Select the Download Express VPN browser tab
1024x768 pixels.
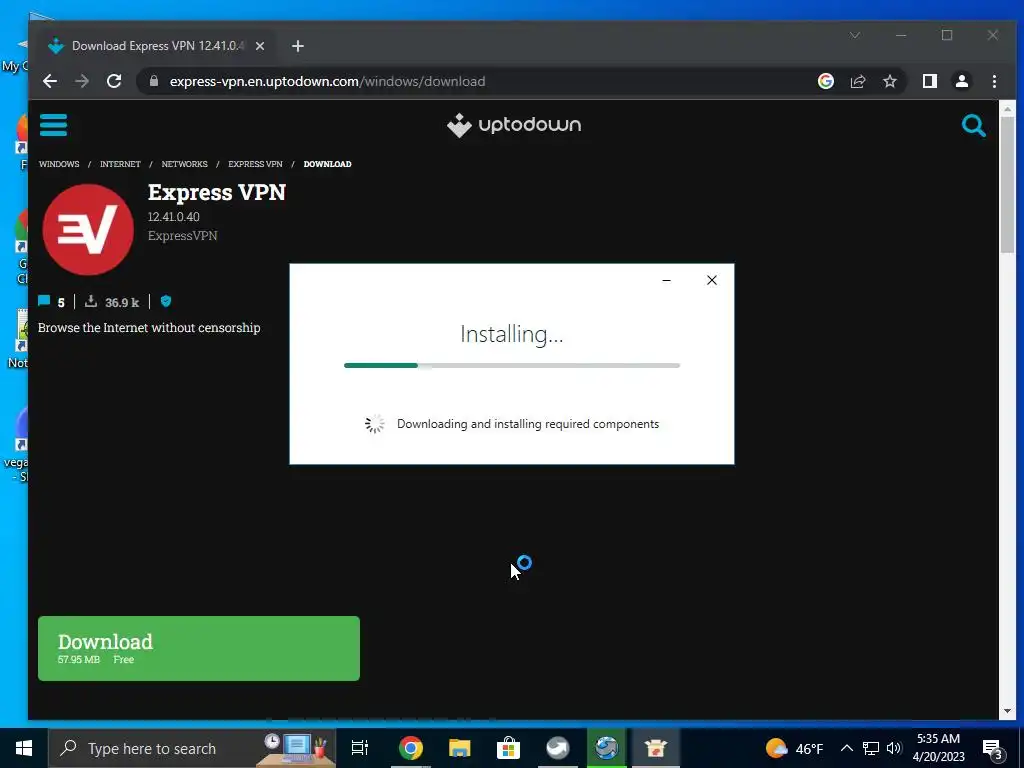point(157,46)
